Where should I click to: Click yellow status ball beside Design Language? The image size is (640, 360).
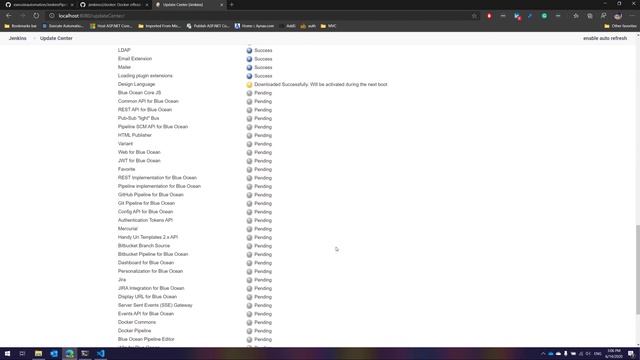(x=249, y=84)
